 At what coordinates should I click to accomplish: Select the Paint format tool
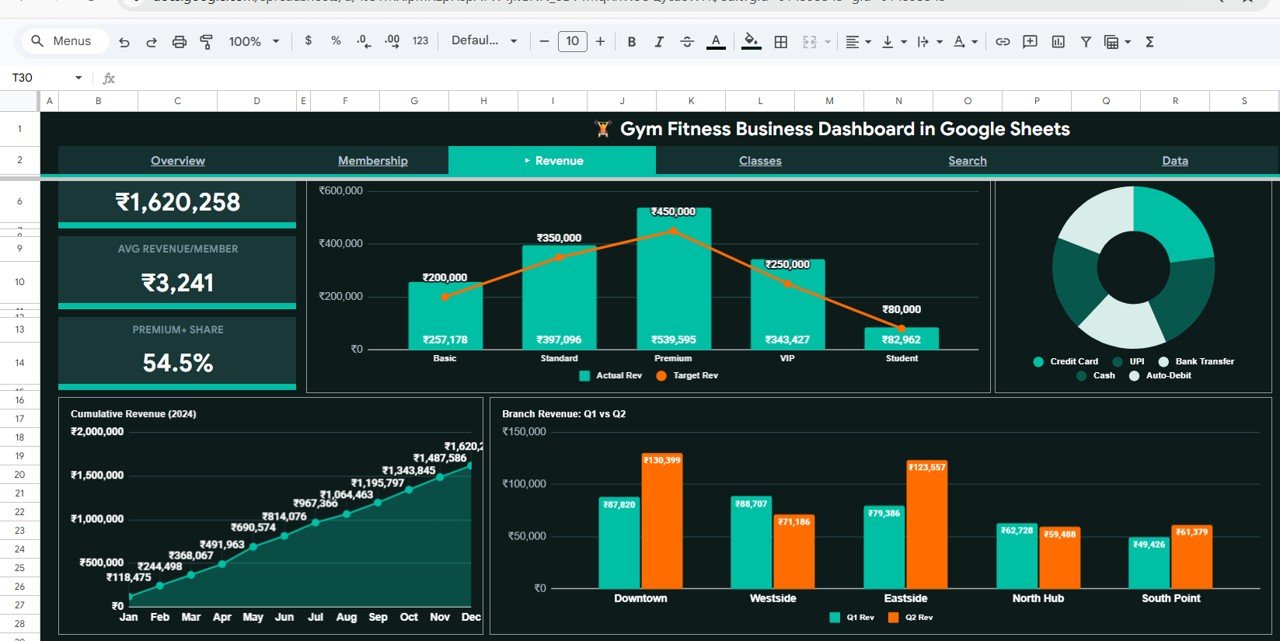tap(207, 41)
